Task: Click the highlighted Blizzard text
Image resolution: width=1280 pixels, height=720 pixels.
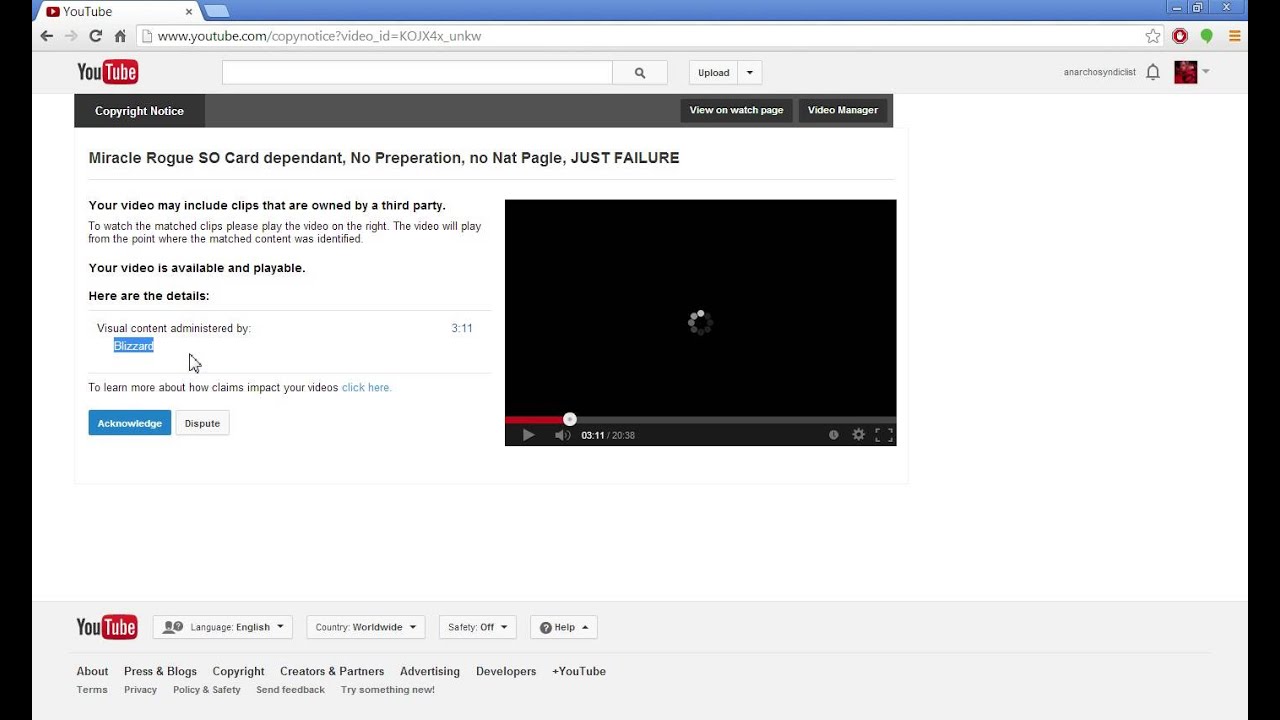Action: [x=133, y=346]
